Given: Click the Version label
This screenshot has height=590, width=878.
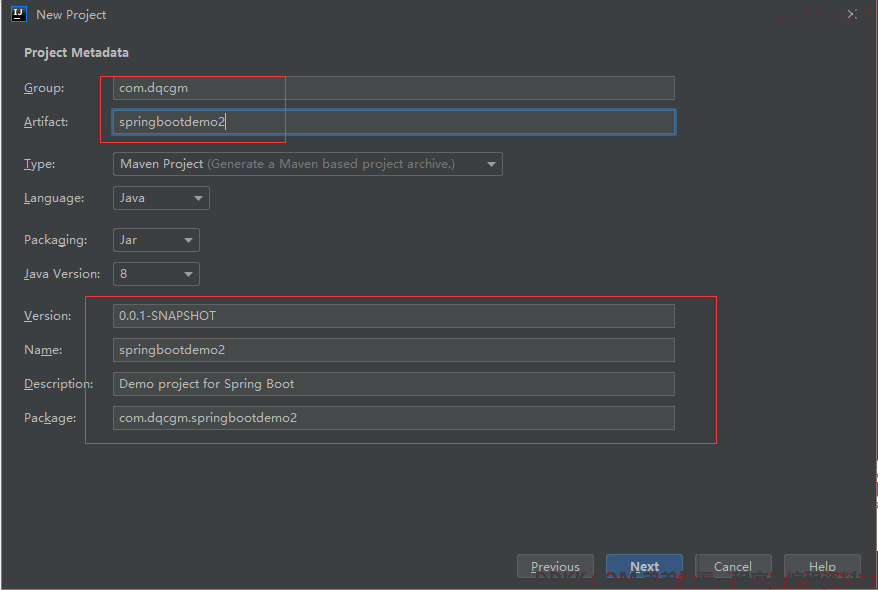Looking at the screenshot, I should click(x=48, y=316).
